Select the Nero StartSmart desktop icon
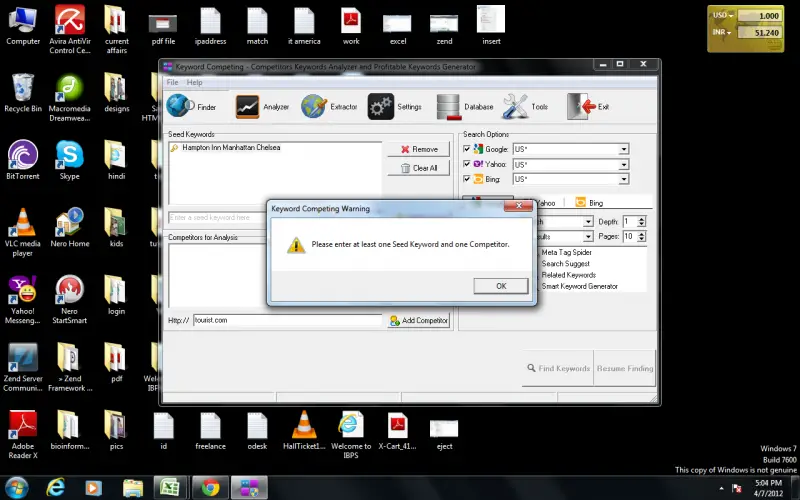The height and width of the screenshot is (500, 800). pyautogui.click(x=70, y=300)
